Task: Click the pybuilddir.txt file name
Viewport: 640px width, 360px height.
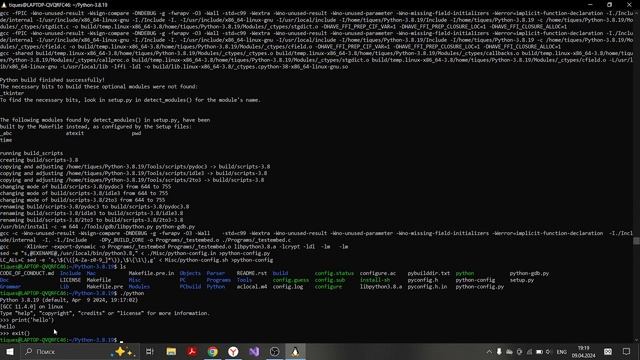Action: point(429,273)
